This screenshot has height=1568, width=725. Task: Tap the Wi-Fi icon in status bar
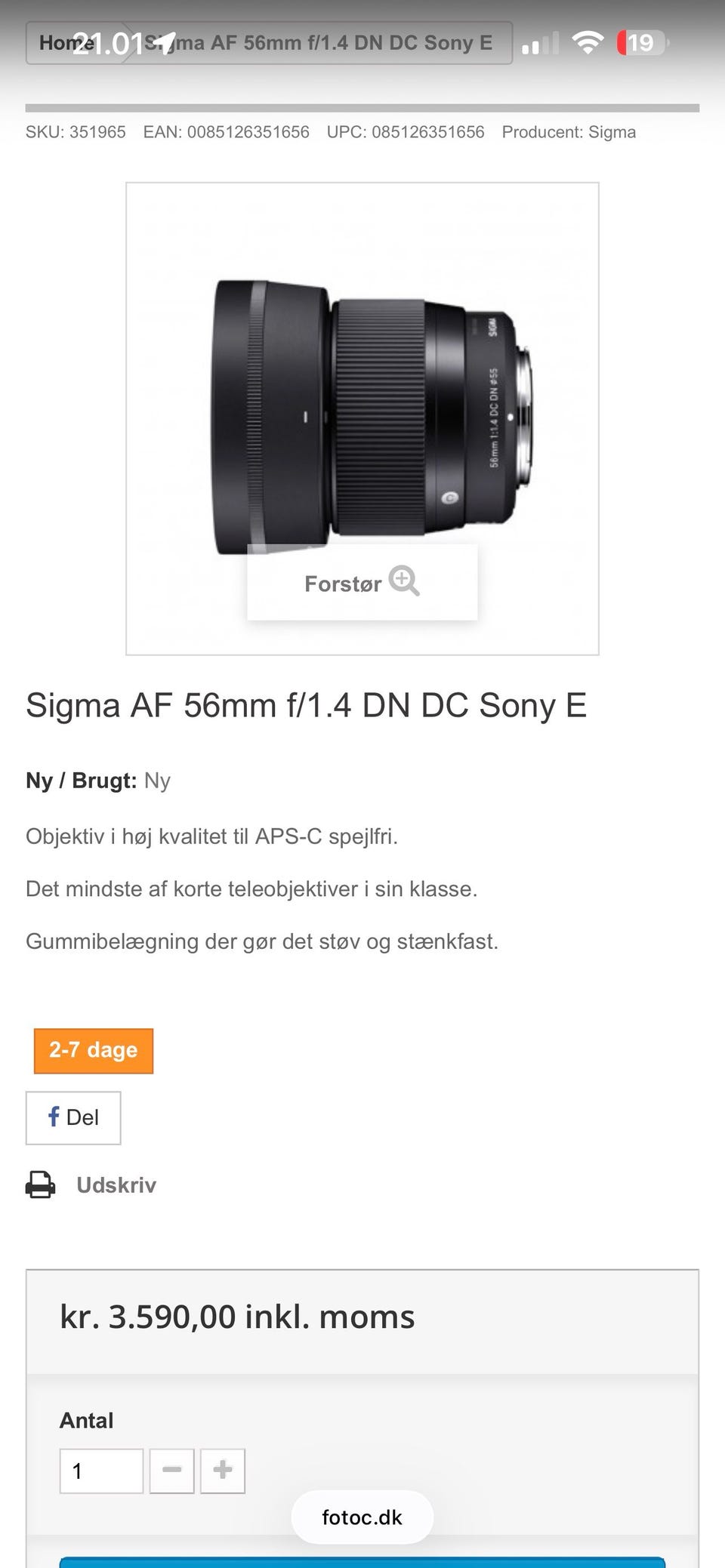point(588,42)
